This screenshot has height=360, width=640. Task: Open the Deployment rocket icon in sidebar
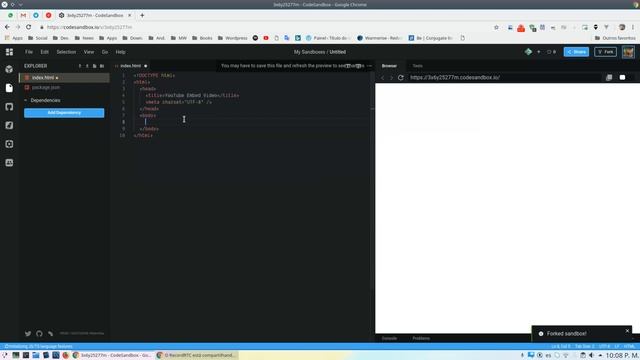pos(9,125)
